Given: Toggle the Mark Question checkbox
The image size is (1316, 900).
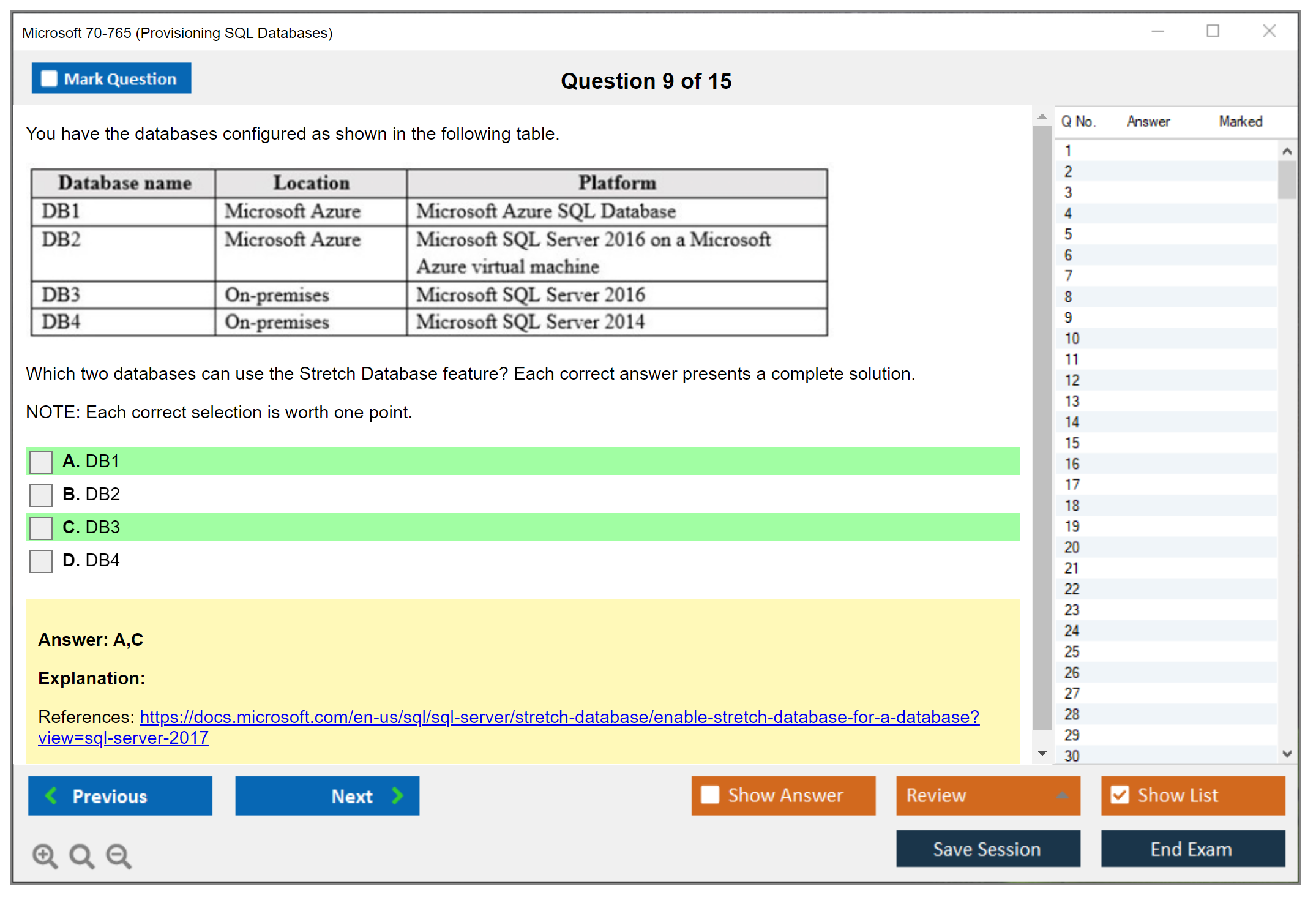Looking at the screenshot, I should (49, 79).
